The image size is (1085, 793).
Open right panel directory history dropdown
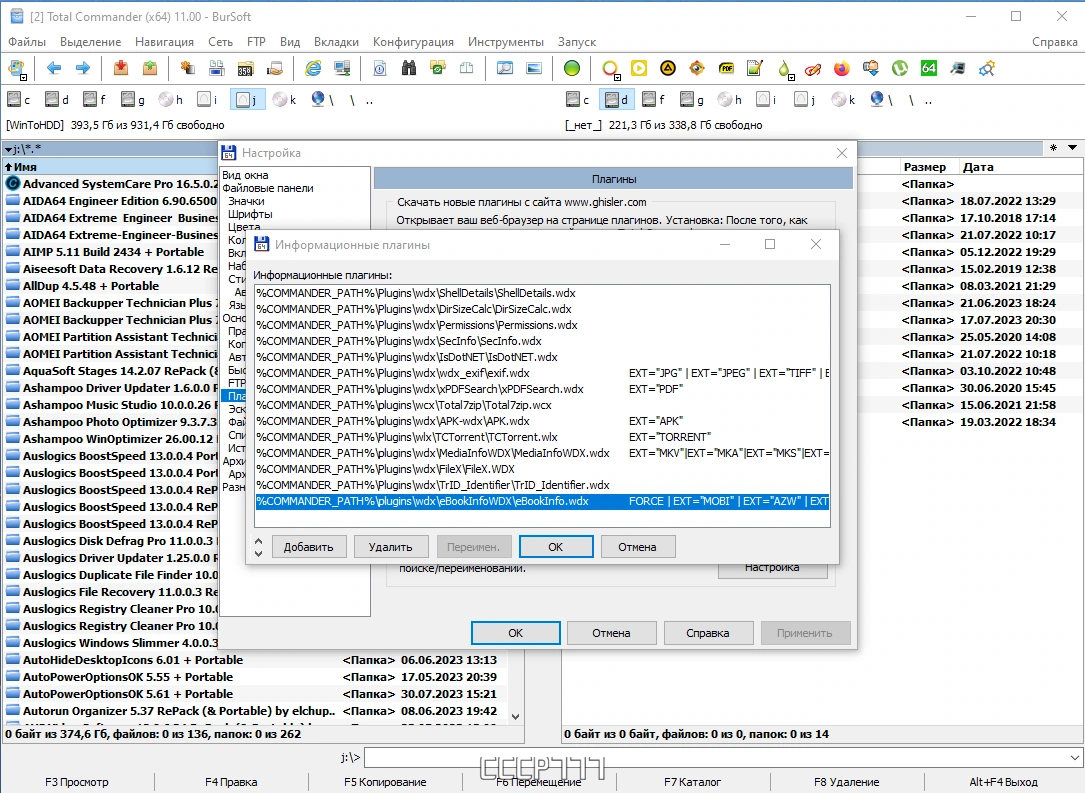(x=1072, y=148)
